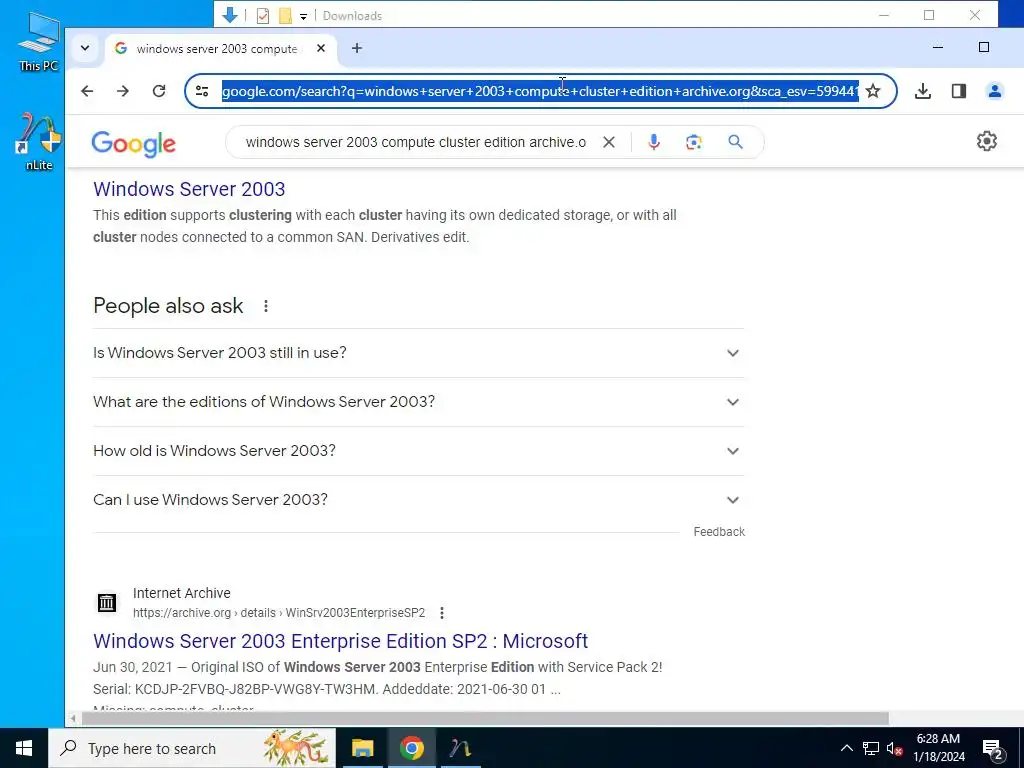This screenshot has height=768, width=1024.
Task: Click the horizontal scrollbar in Chrome
Action: point(485,718)
